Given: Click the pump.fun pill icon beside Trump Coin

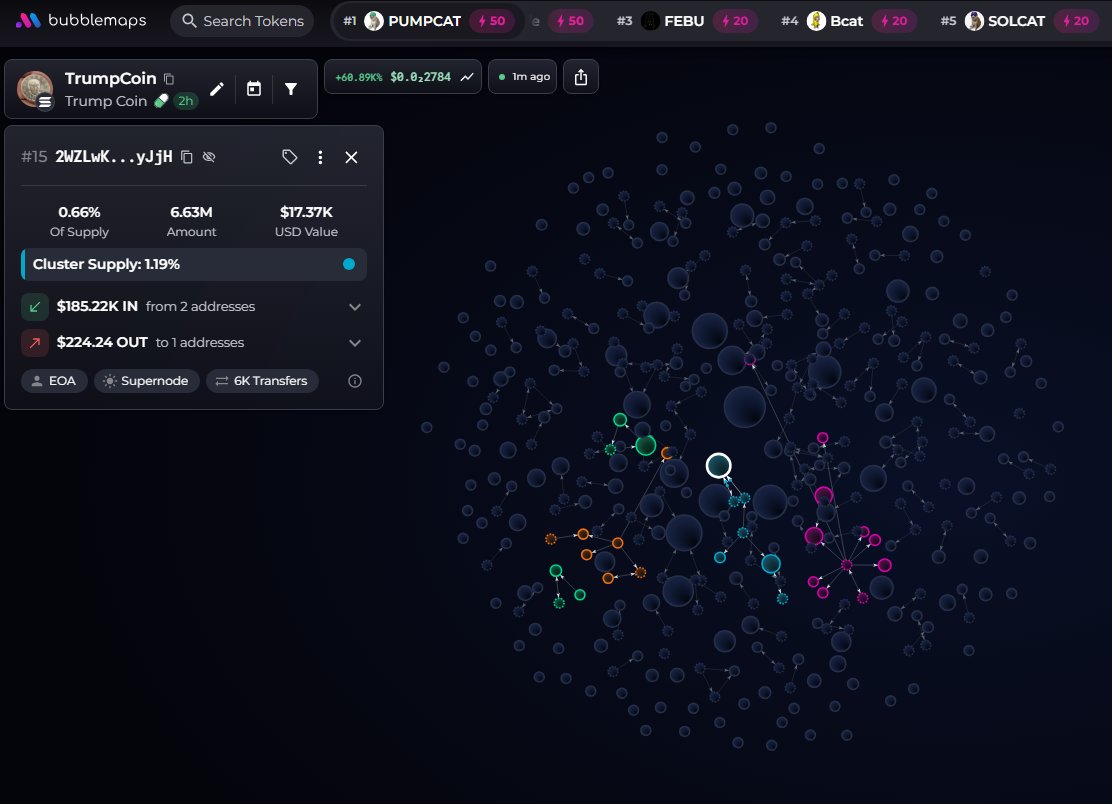Looking at the screenshot, I should coord(161,101).
